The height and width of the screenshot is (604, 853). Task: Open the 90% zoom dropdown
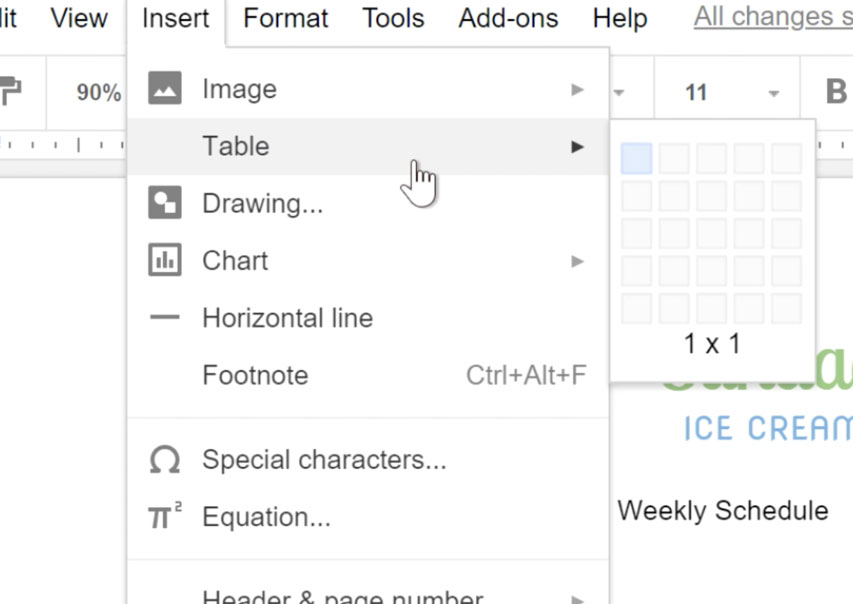[97, 92]
